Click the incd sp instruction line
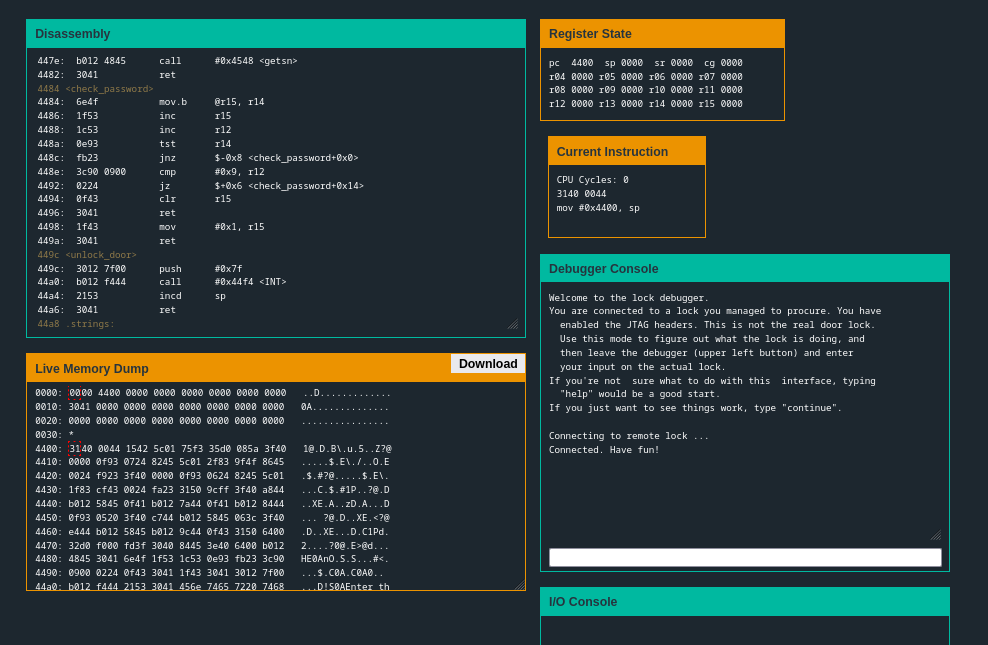The height and width of the screenshot is (645, 988). pos(131,296)
